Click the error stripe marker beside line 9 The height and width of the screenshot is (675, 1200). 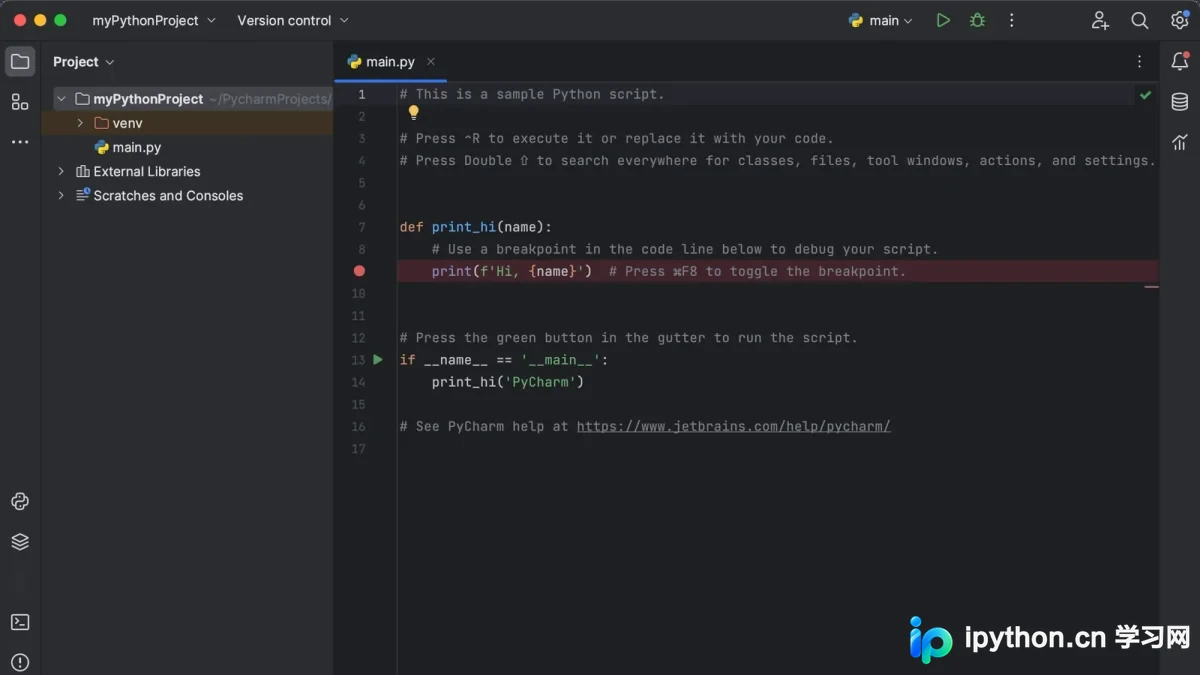(1151, 287)
